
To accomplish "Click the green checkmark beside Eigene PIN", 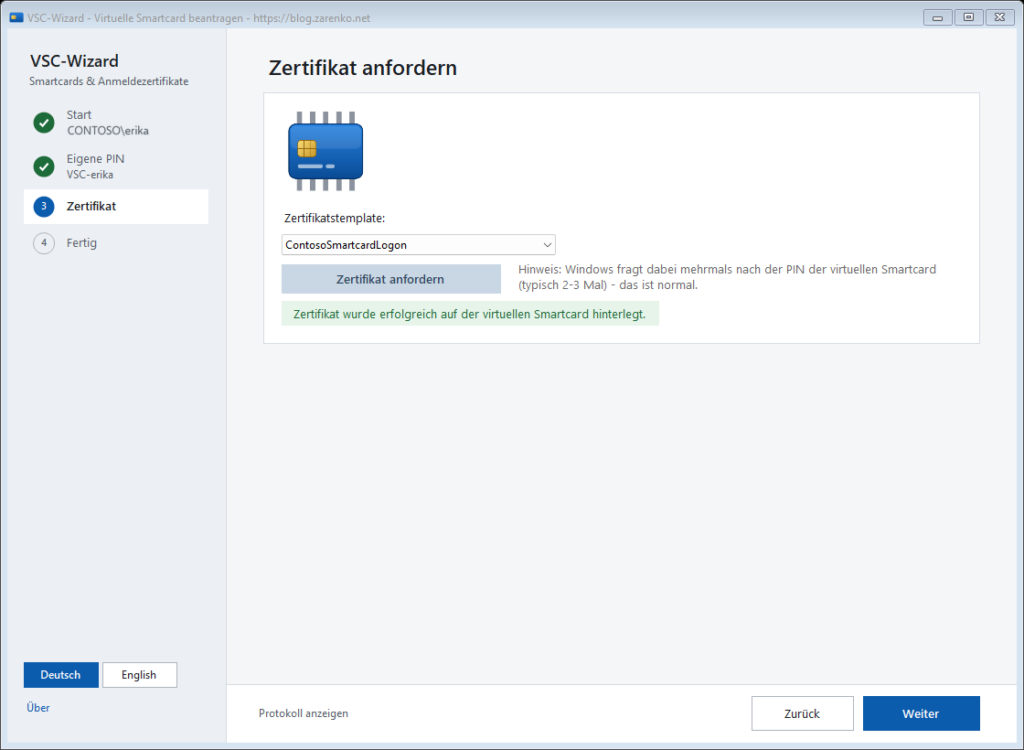I will [x=44, y=167].
